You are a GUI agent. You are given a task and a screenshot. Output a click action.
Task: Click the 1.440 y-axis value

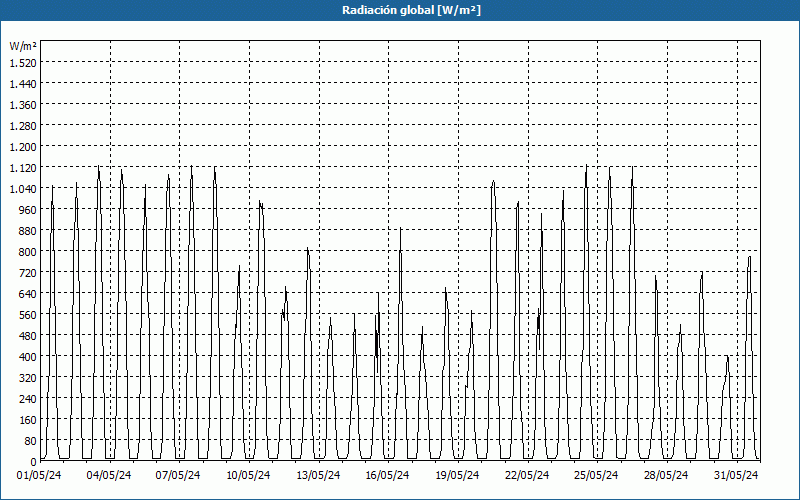[23, 83]
